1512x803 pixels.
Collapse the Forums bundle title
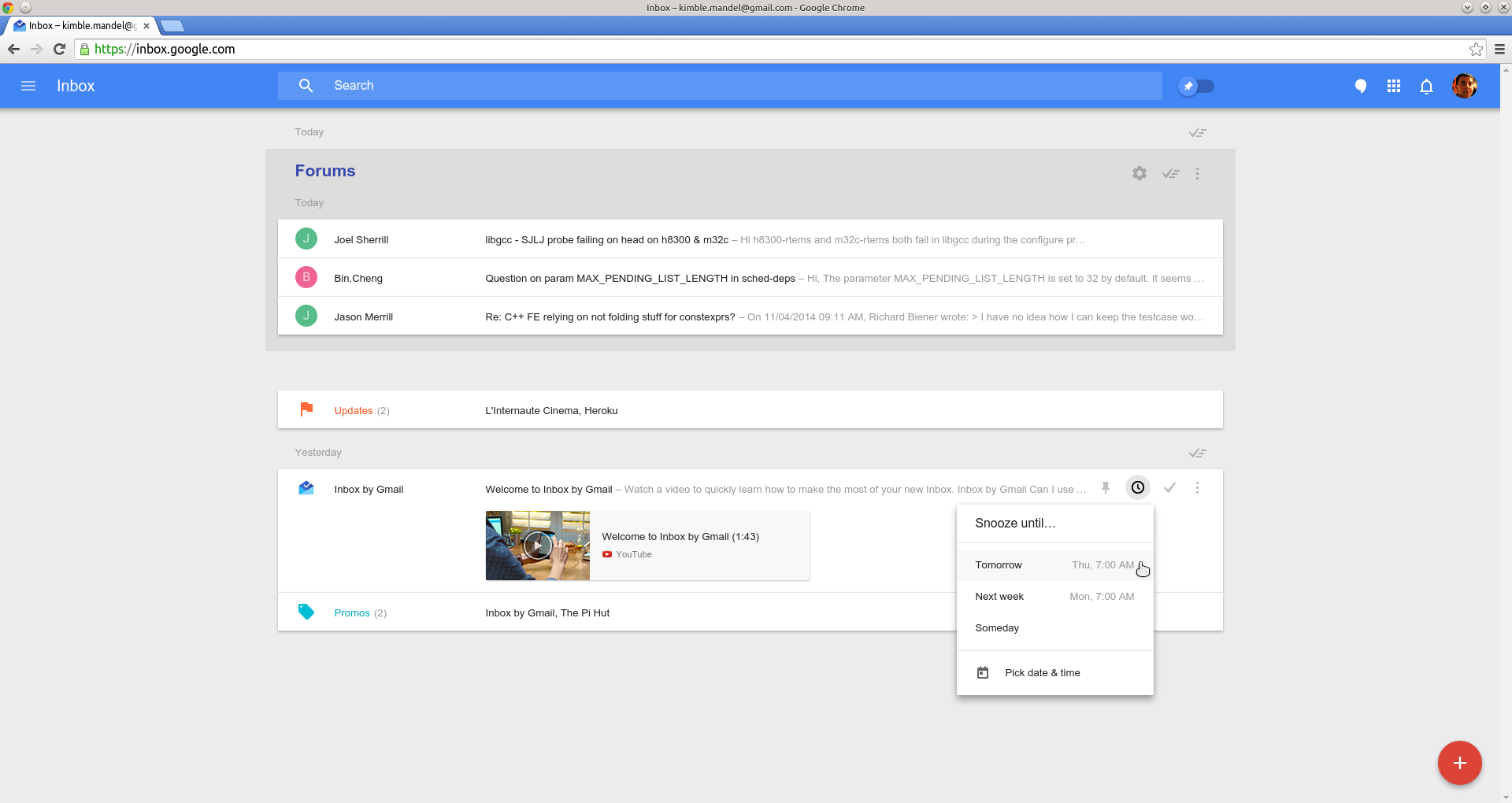(325, 171)
